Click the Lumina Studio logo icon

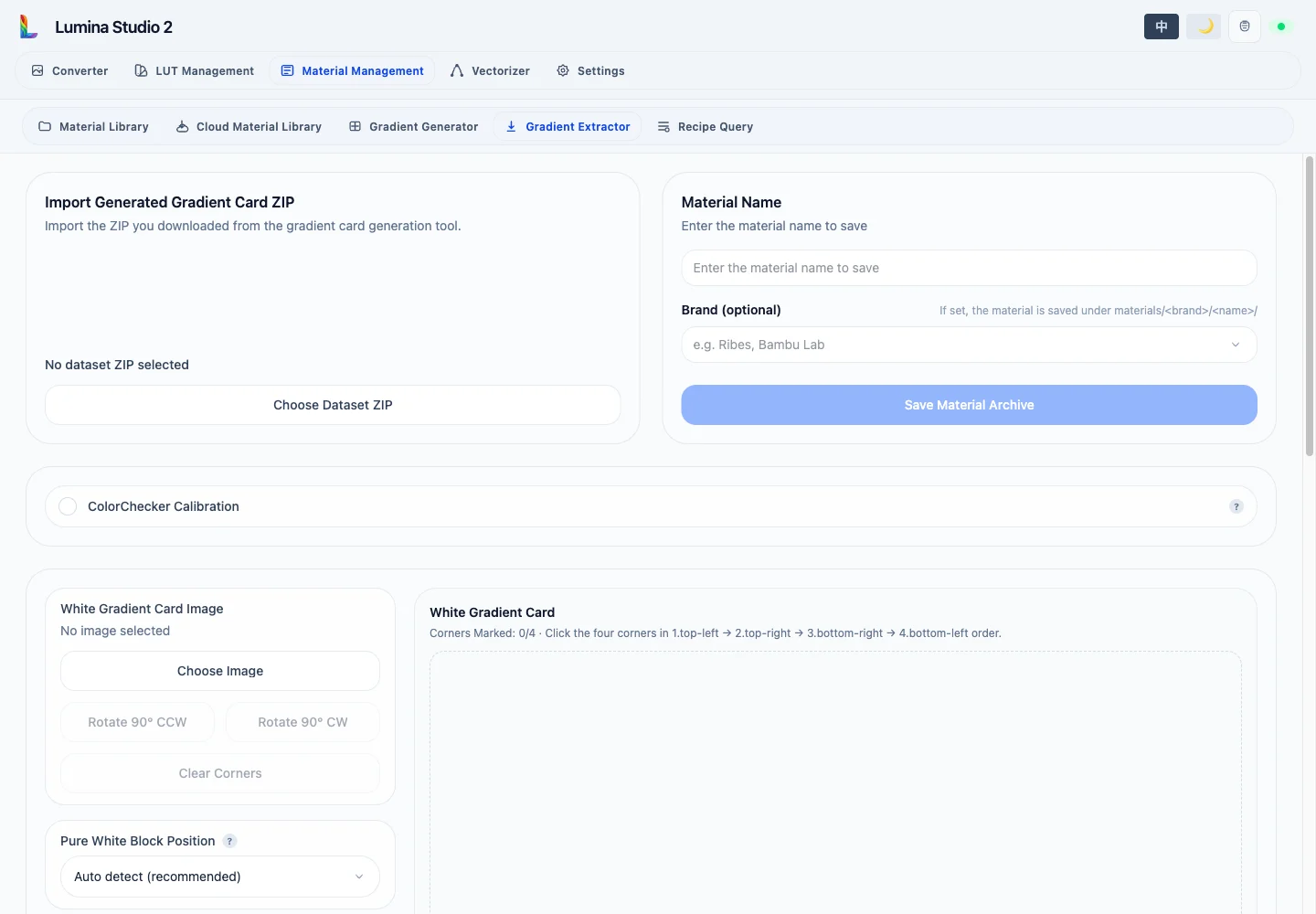[29, 27]
